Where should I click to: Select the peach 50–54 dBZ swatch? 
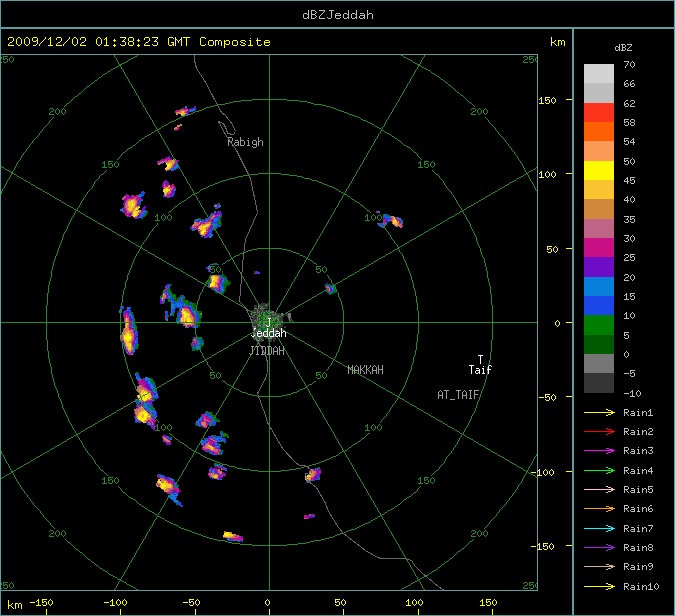(x=599, y=151)
